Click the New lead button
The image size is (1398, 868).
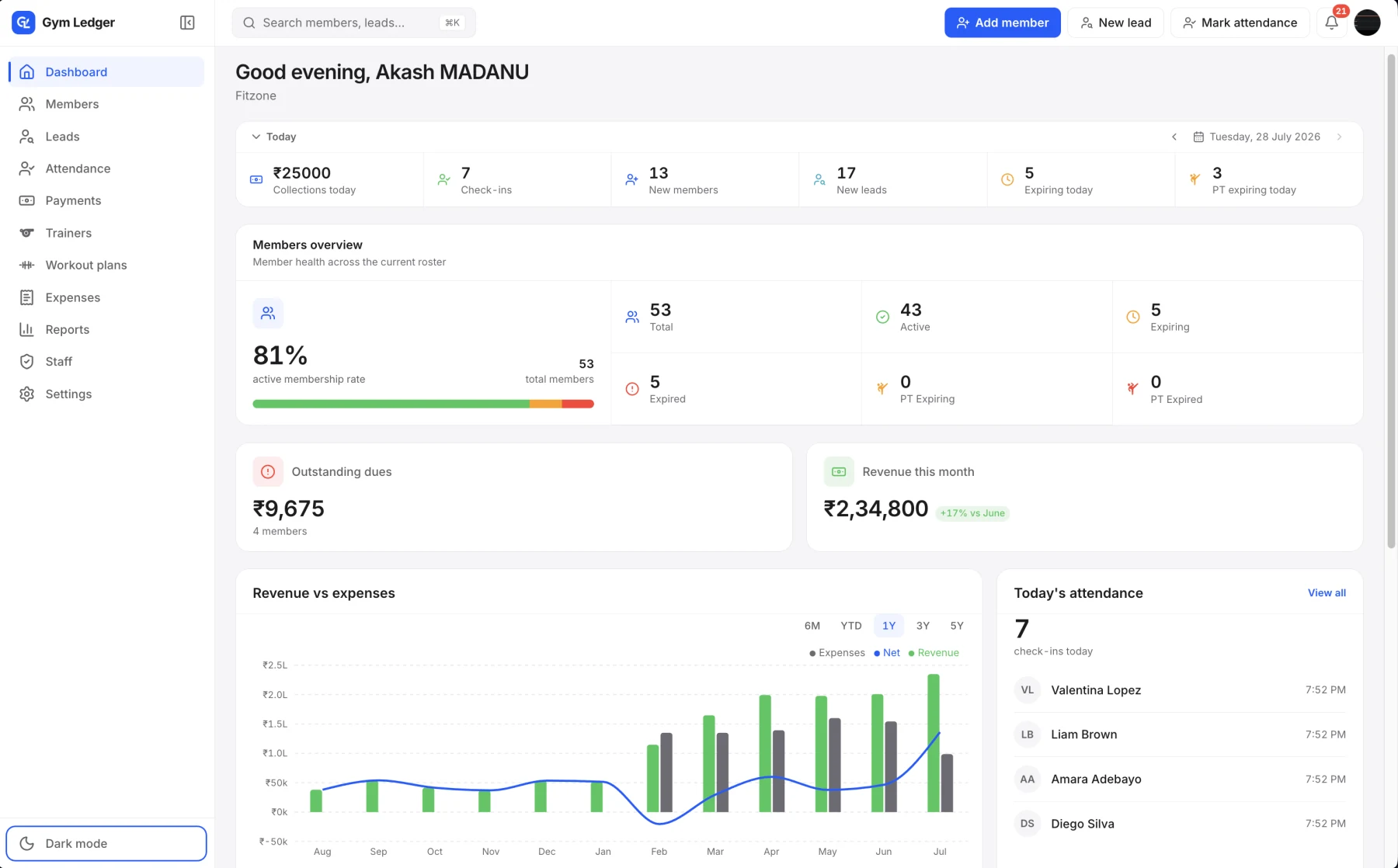[1115, 23]
